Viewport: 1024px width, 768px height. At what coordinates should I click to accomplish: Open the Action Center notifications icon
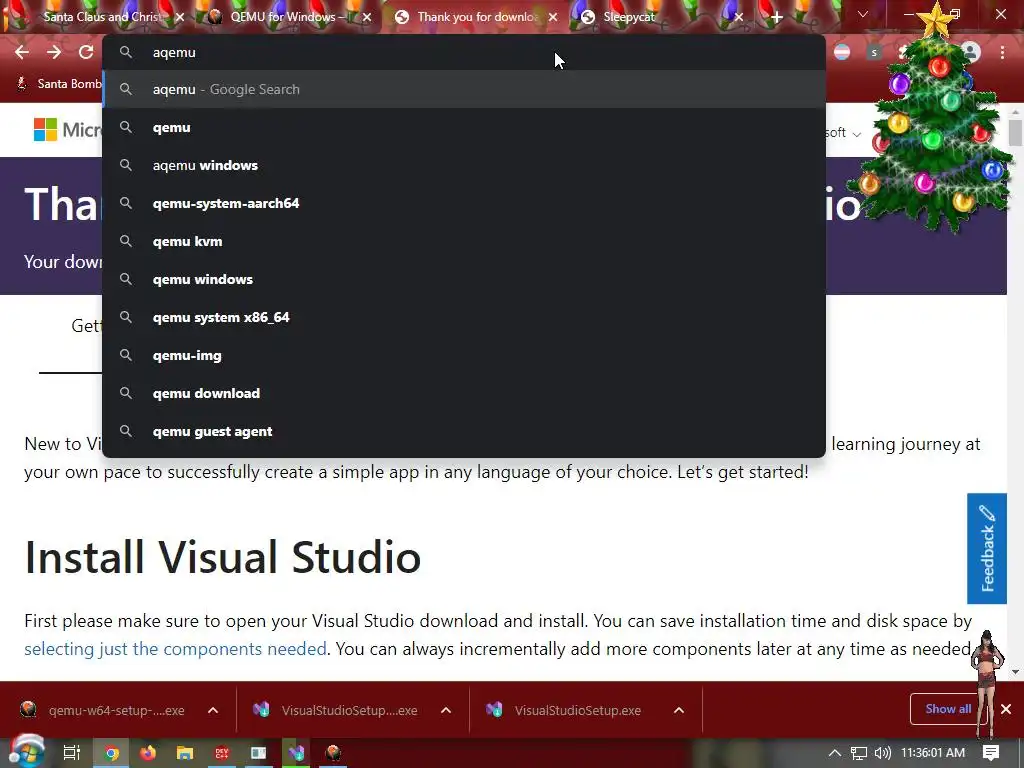(x=991, y=753)
